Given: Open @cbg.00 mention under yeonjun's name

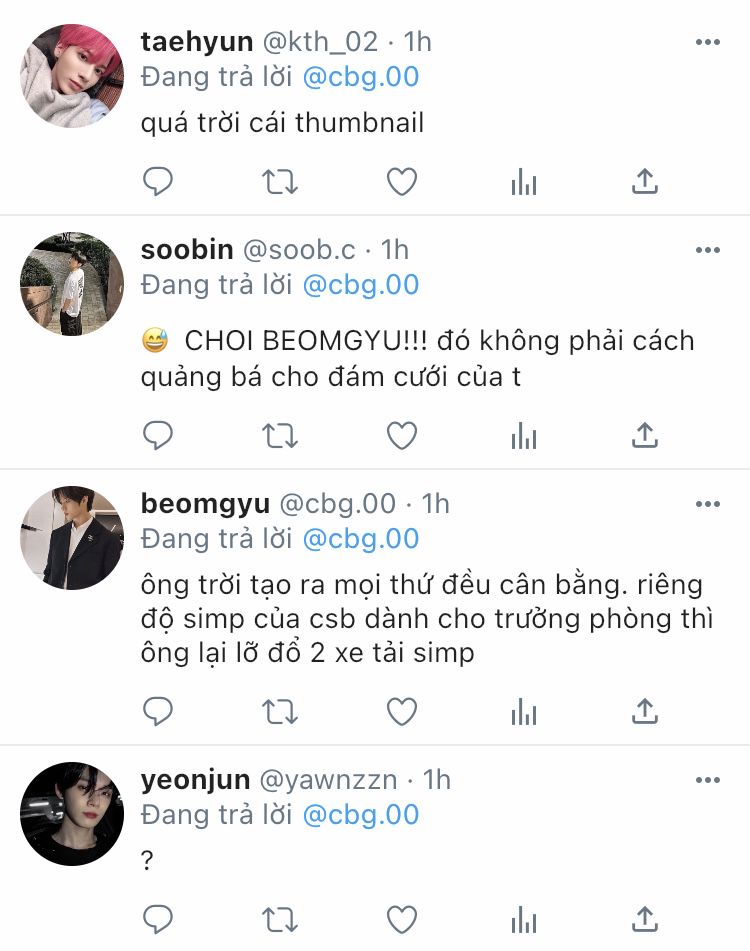Looking at the screenshot, I should 361,815.
